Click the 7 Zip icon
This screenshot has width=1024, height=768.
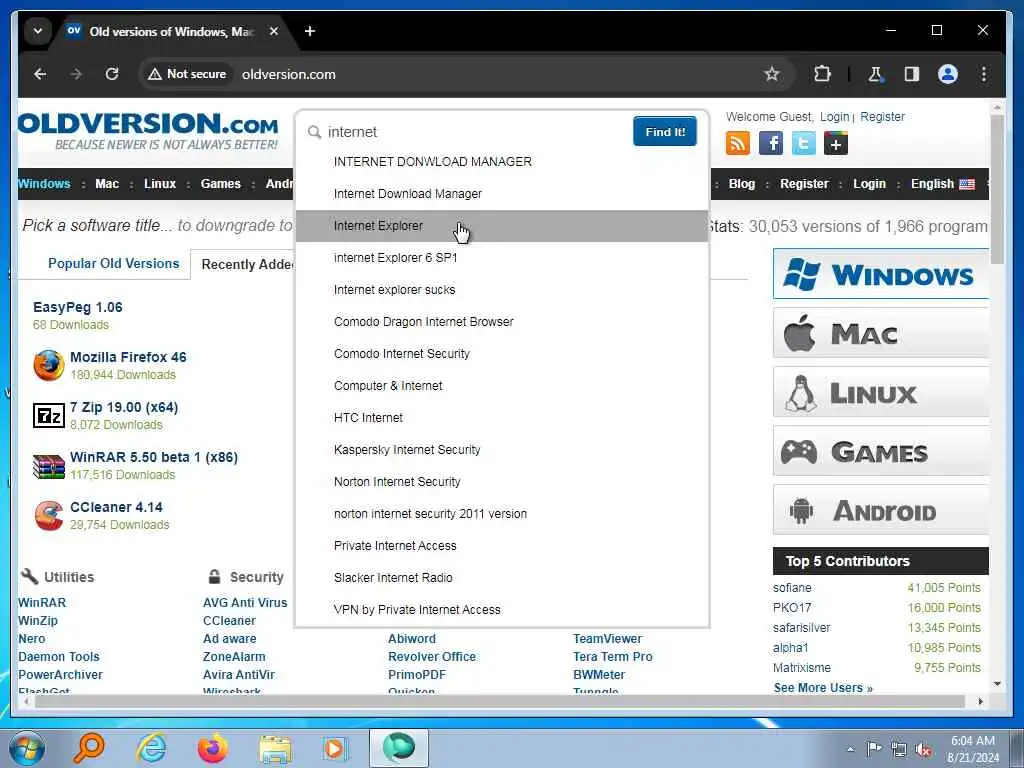49,415
